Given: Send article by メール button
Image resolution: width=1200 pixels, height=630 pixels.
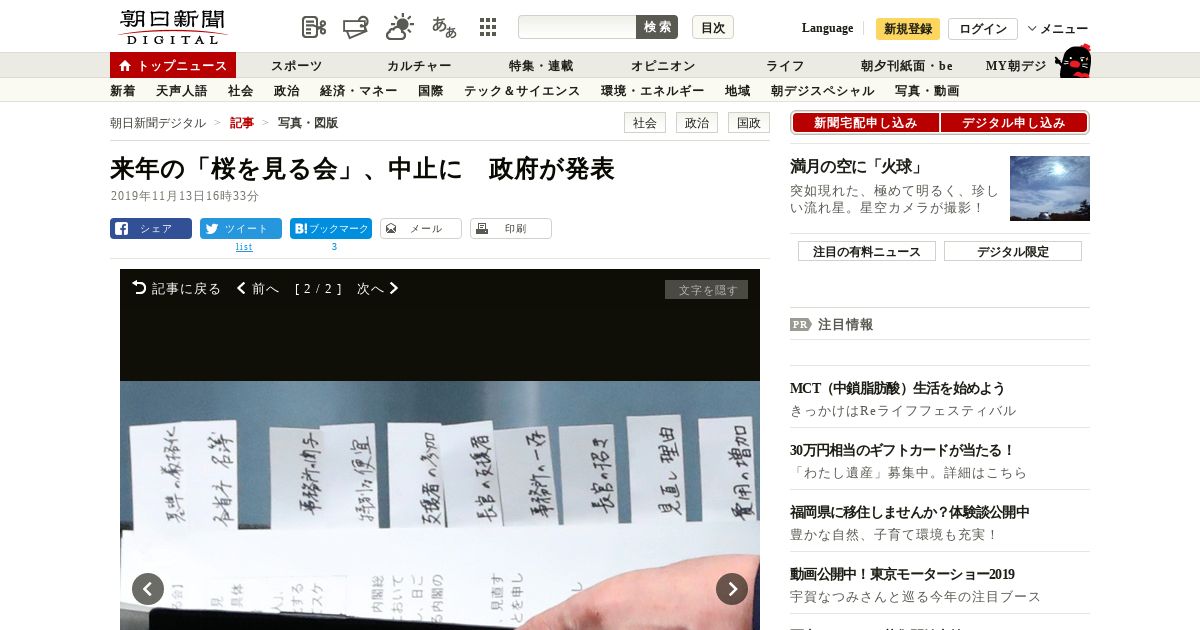Looking at the screenshot, I should [421, 228].
